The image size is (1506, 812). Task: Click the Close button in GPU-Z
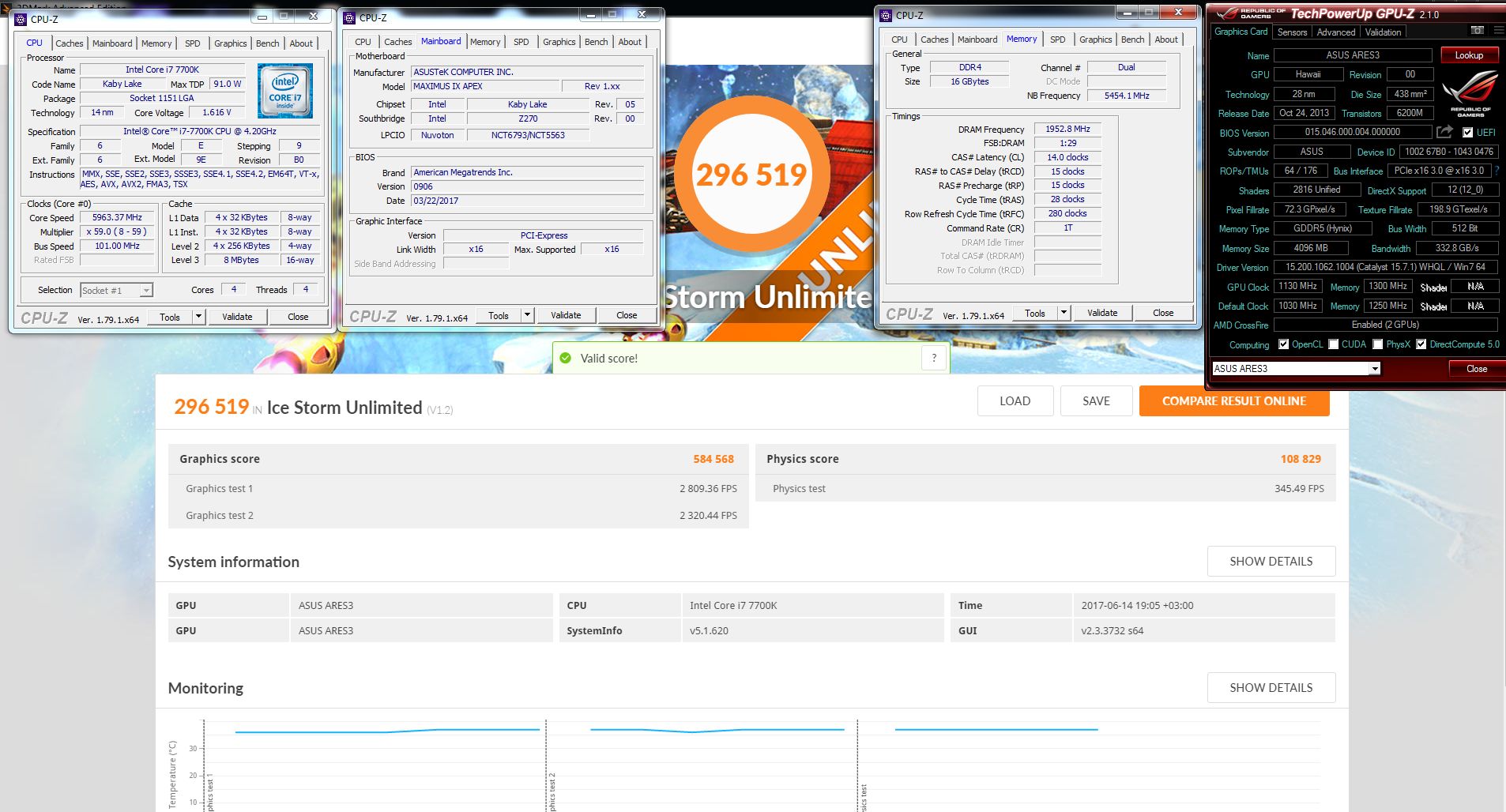click(x=1477, y=369)
